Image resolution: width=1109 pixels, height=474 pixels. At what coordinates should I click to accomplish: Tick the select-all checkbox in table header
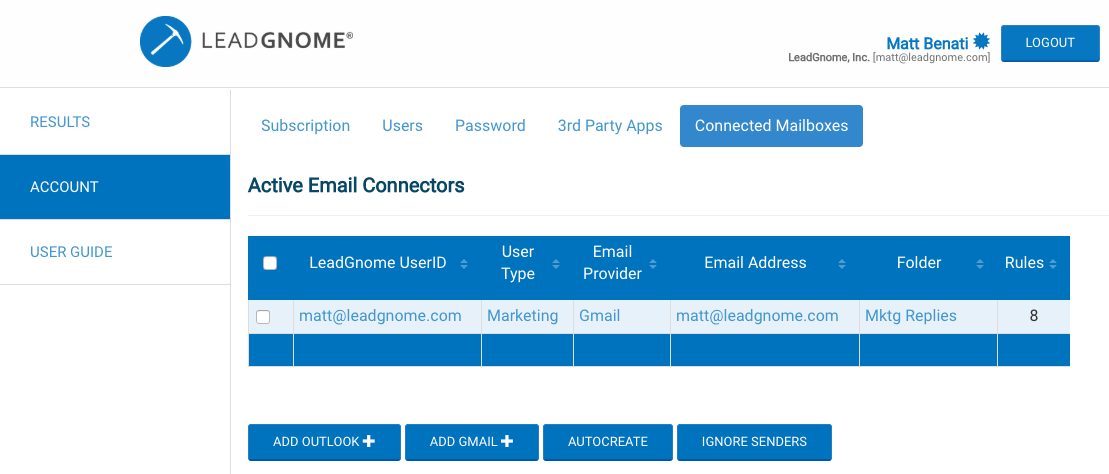tap(270, 263)
